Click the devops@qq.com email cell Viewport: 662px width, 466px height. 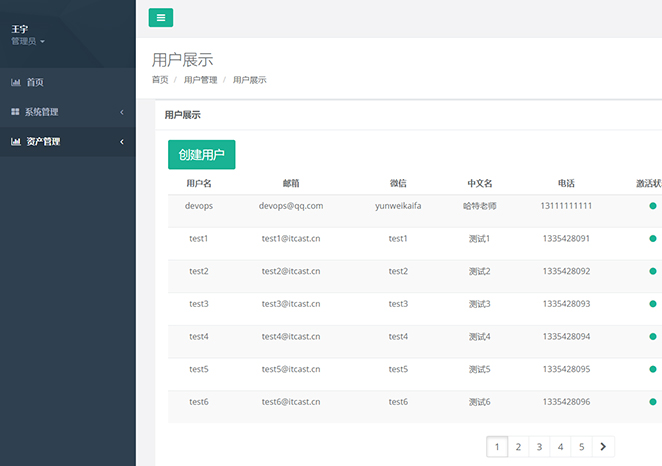[291, 206]
